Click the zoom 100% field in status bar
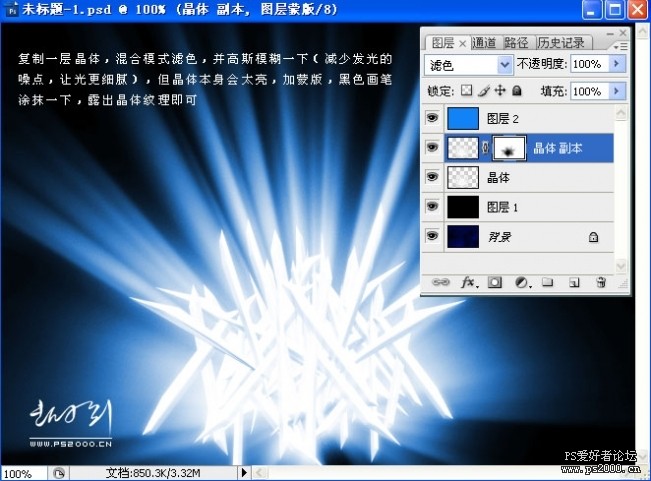 tap(23, 474)
